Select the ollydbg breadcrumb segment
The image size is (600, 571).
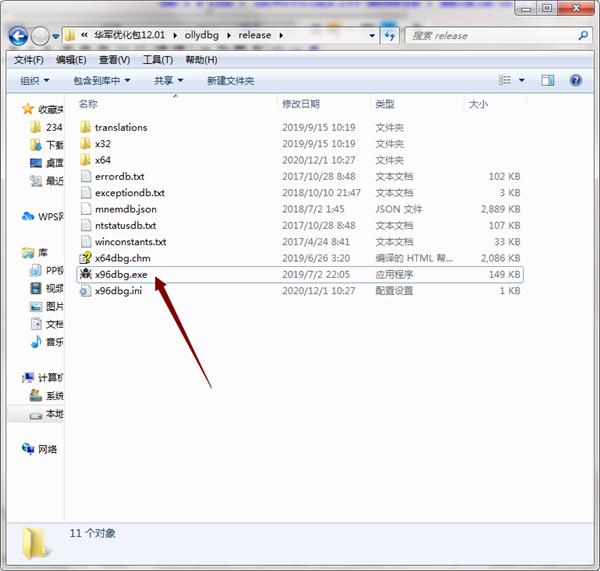pyautogui.click(x=202, y=35)
